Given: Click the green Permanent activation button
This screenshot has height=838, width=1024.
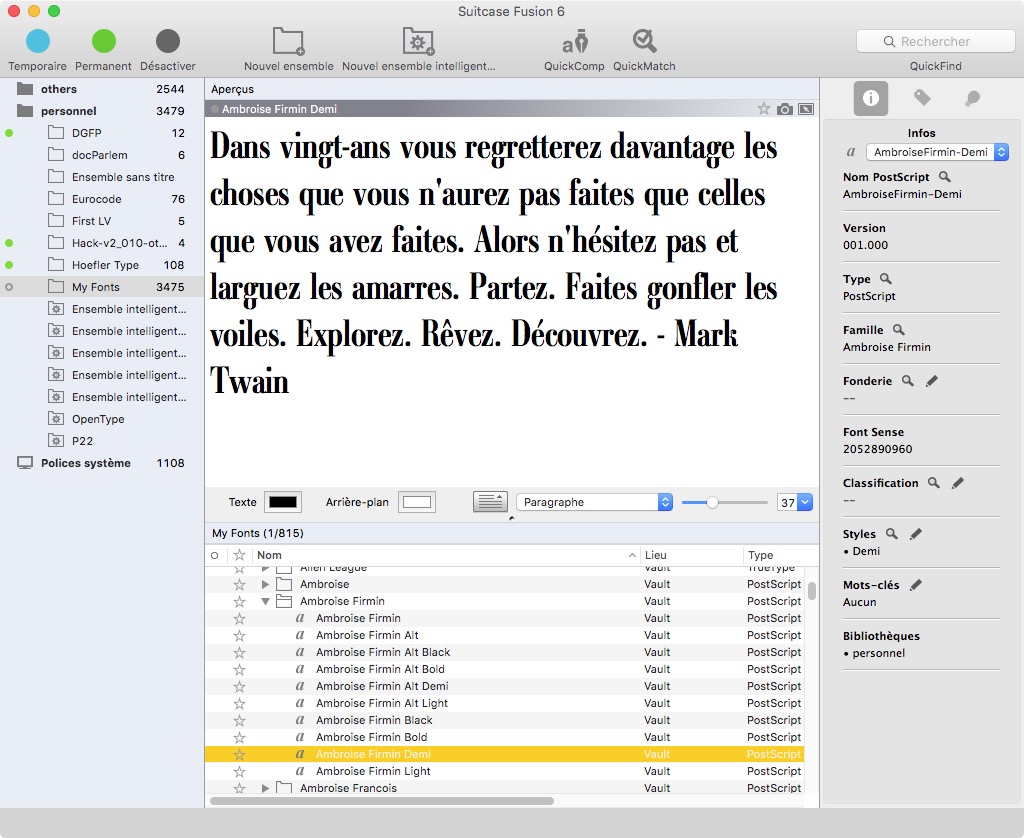Looking at the screenshot, I should click(x=103, y=41).
